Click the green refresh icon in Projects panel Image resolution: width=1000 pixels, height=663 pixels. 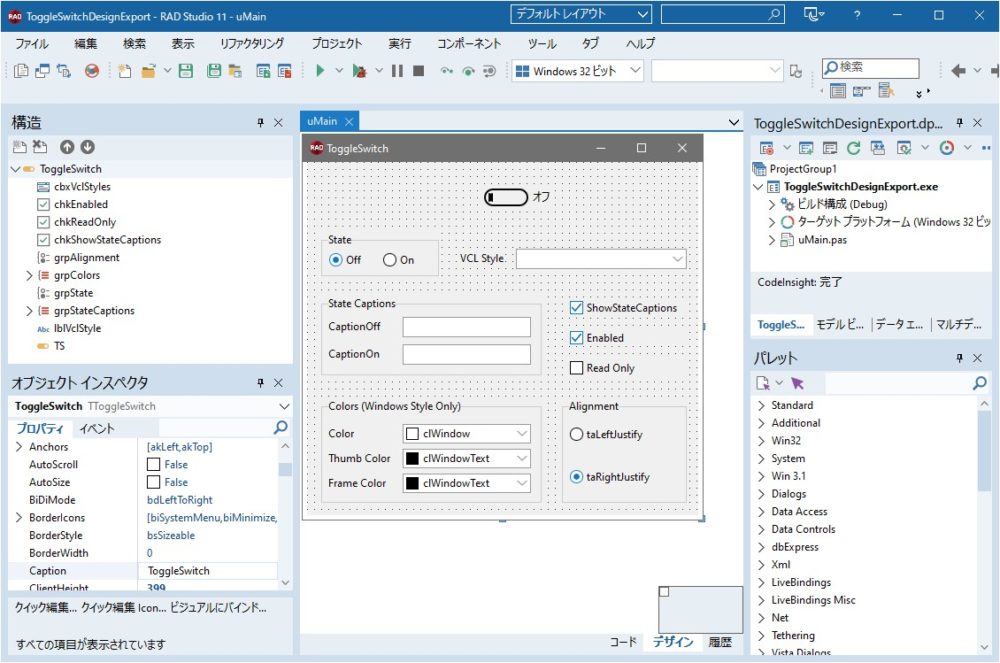[x=853, y=148]
